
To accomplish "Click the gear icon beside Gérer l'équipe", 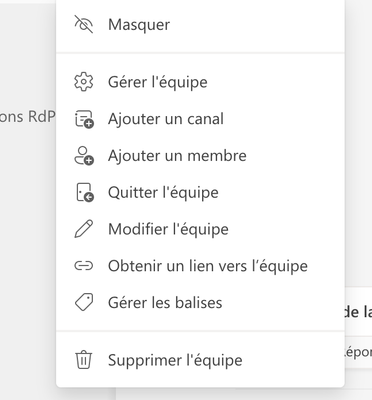I will [x=83, y=82].
